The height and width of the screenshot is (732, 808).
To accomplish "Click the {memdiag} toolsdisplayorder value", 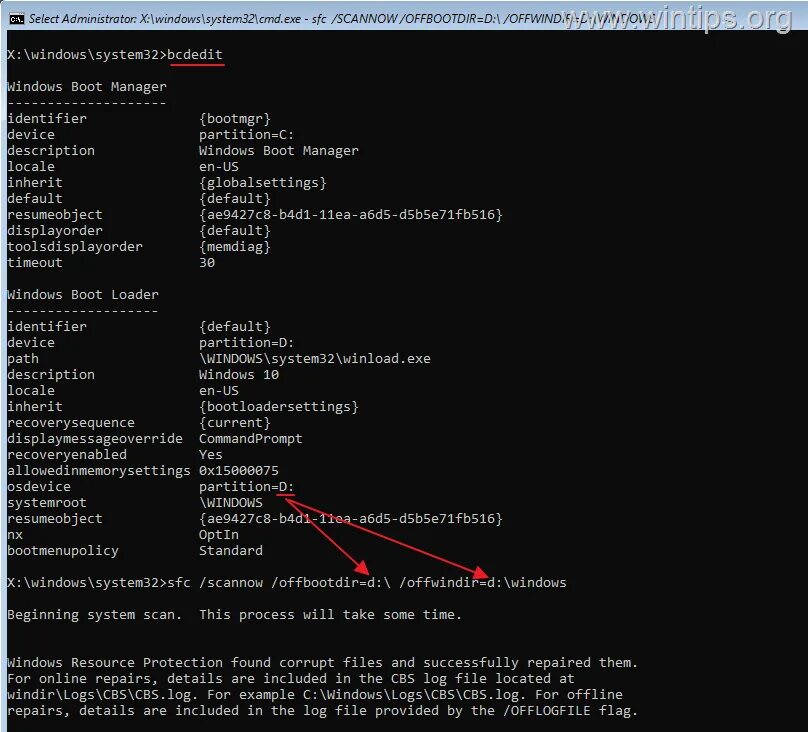I will (x=234, y=247).
